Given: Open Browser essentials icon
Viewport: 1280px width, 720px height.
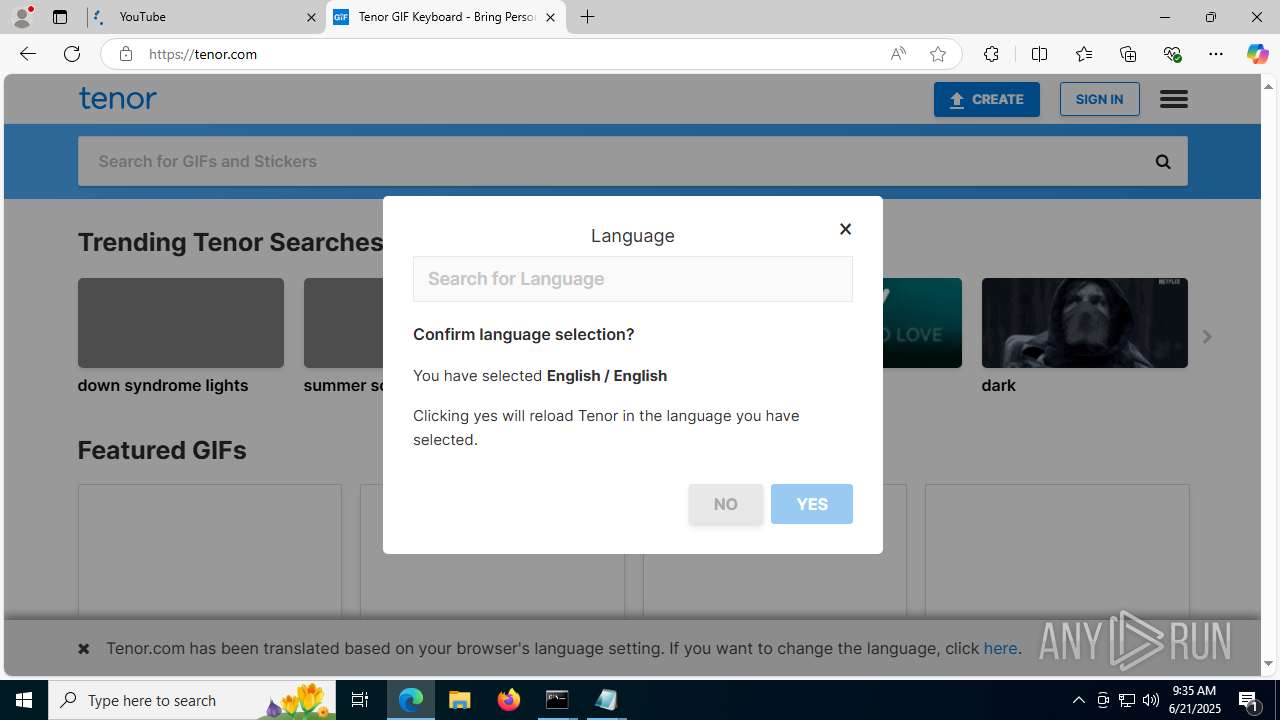Looking at the screenshot, I should point(1172,54).
